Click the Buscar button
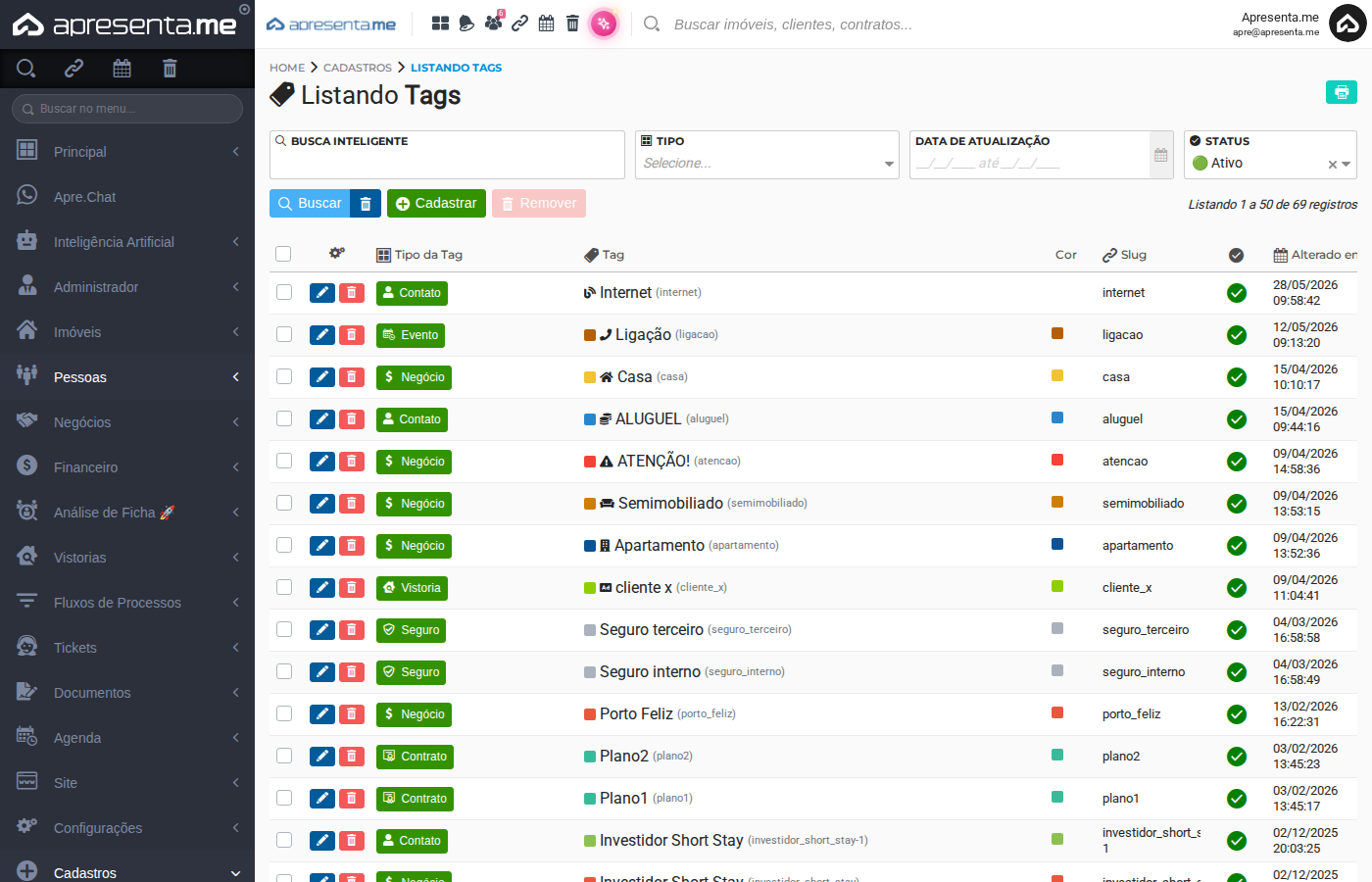This screenshot has width=1372, height=882. 310,204
